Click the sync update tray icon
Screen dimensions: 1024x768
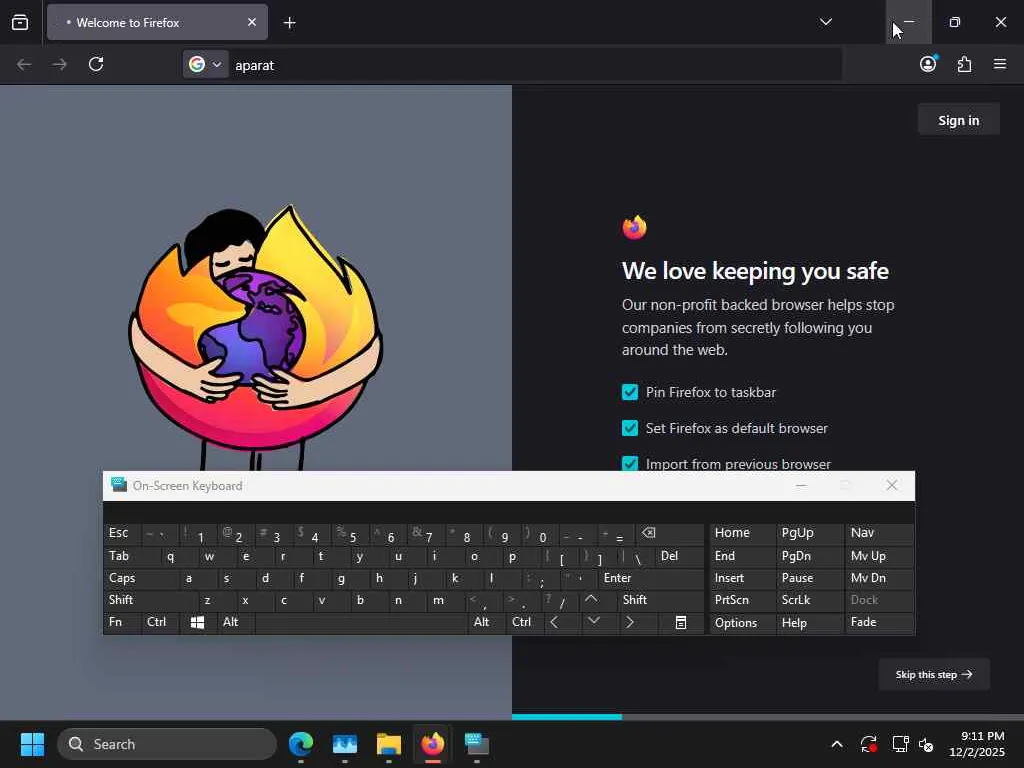point(869,744)
